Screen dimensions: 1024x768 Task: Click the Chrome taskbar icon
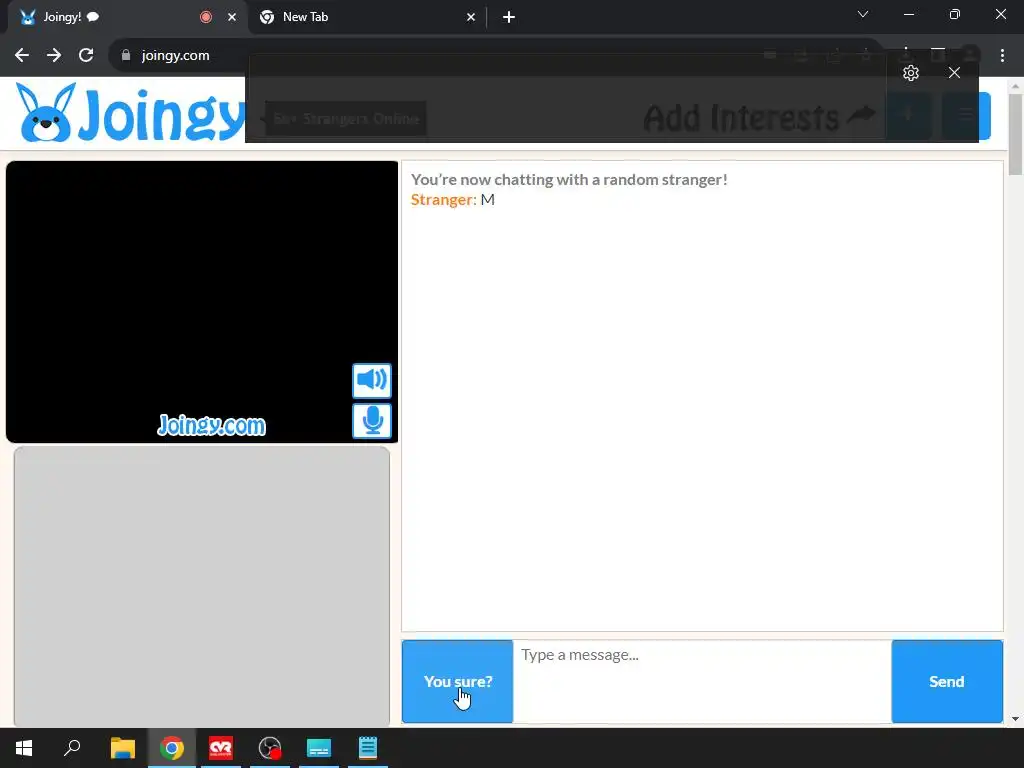pos(172,748)
